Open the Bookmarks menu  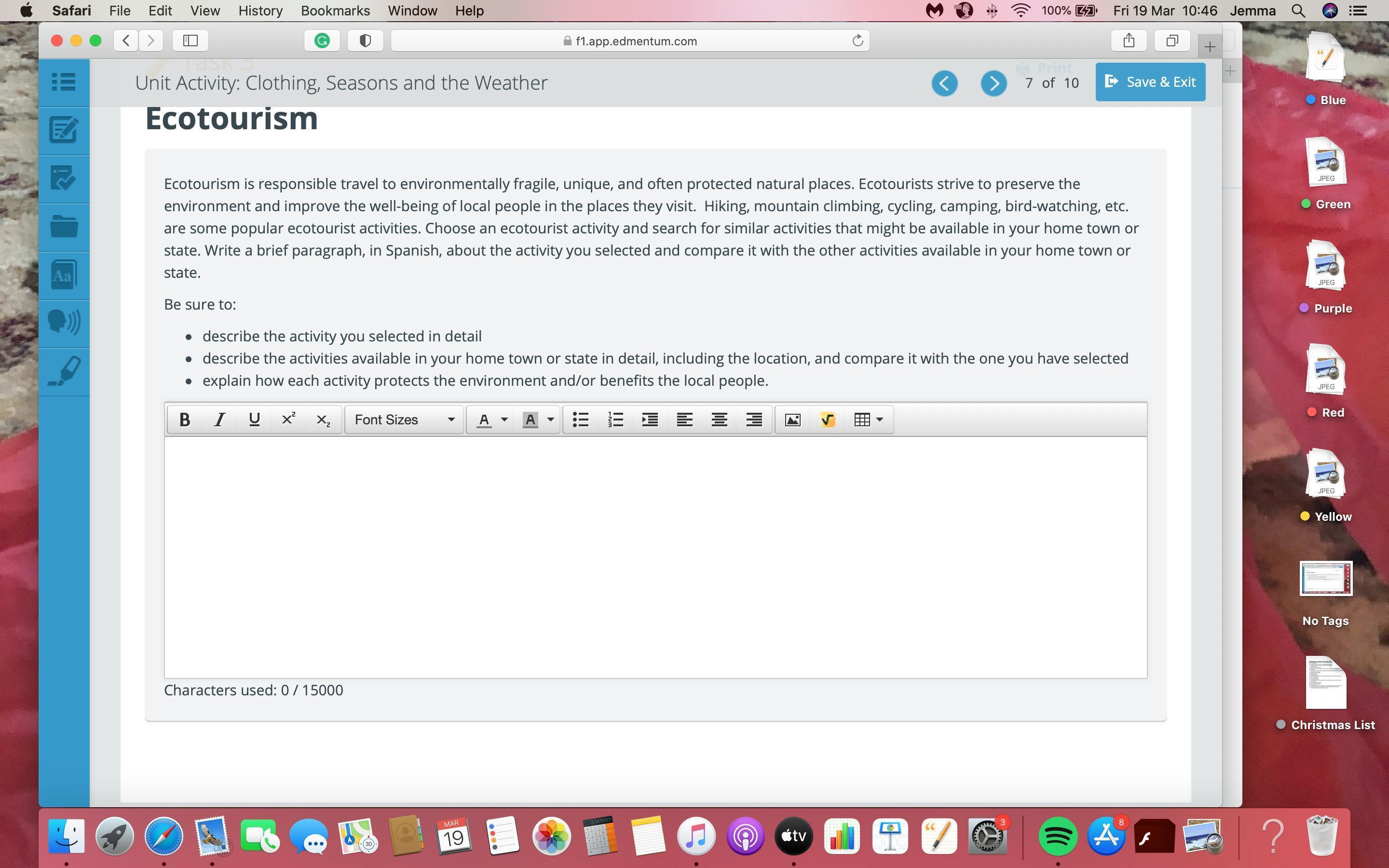(x=335, y=11)
